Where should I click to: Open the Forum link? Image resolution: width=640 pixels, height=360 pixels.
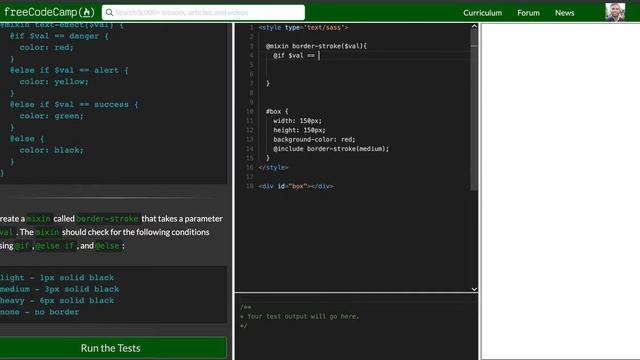528,13
